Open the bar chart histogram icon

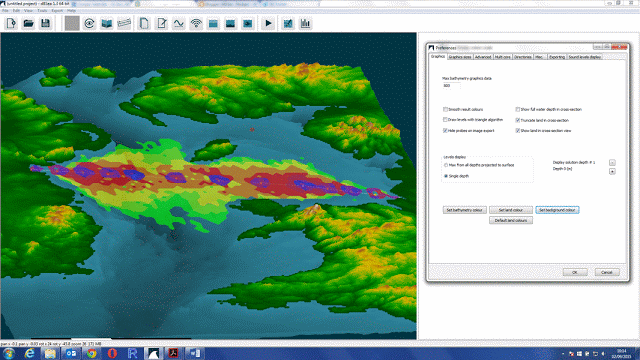click(x=305, y=23)
